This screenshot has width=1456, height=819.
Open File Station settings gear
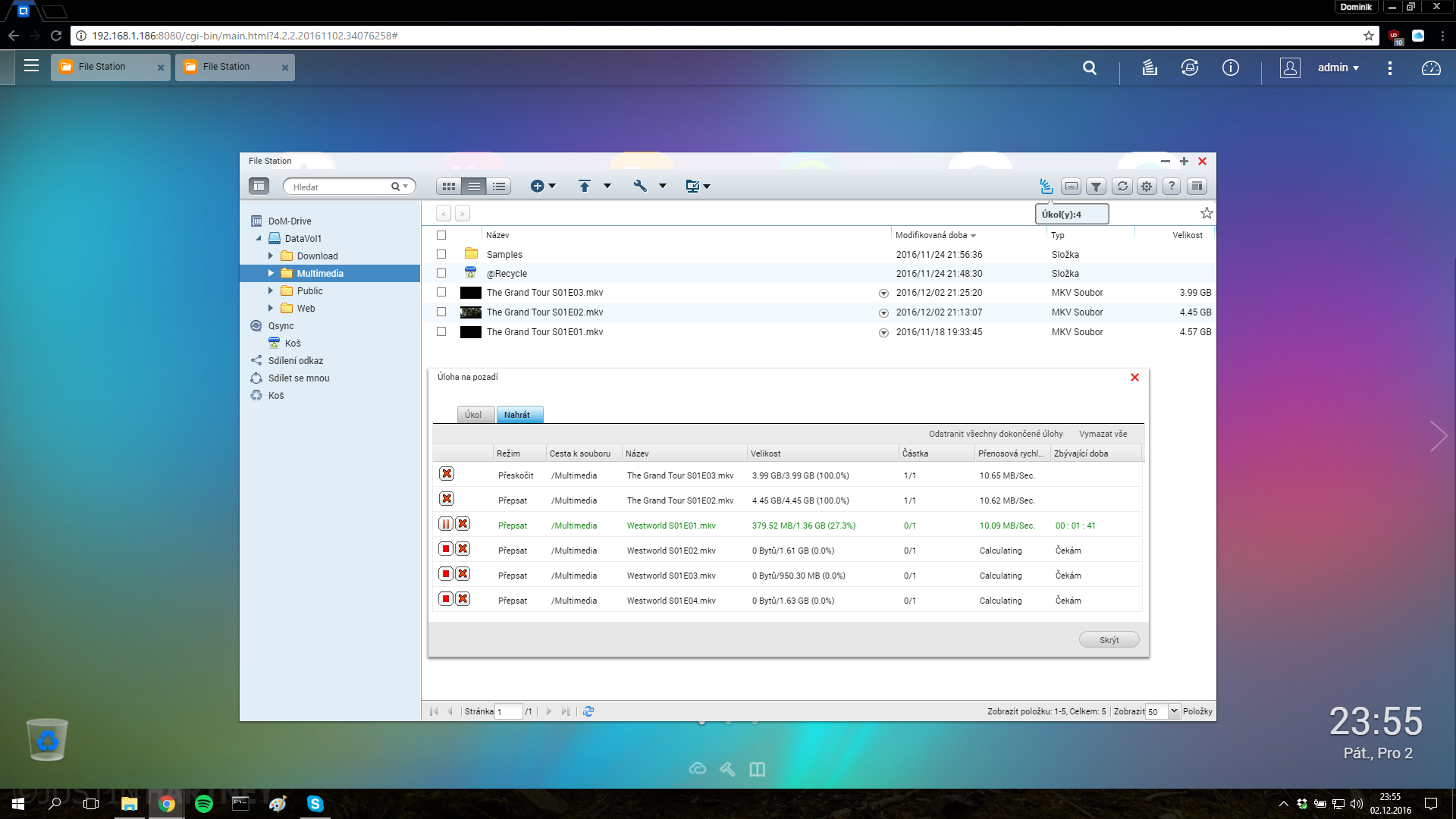tap(1147, 187)
